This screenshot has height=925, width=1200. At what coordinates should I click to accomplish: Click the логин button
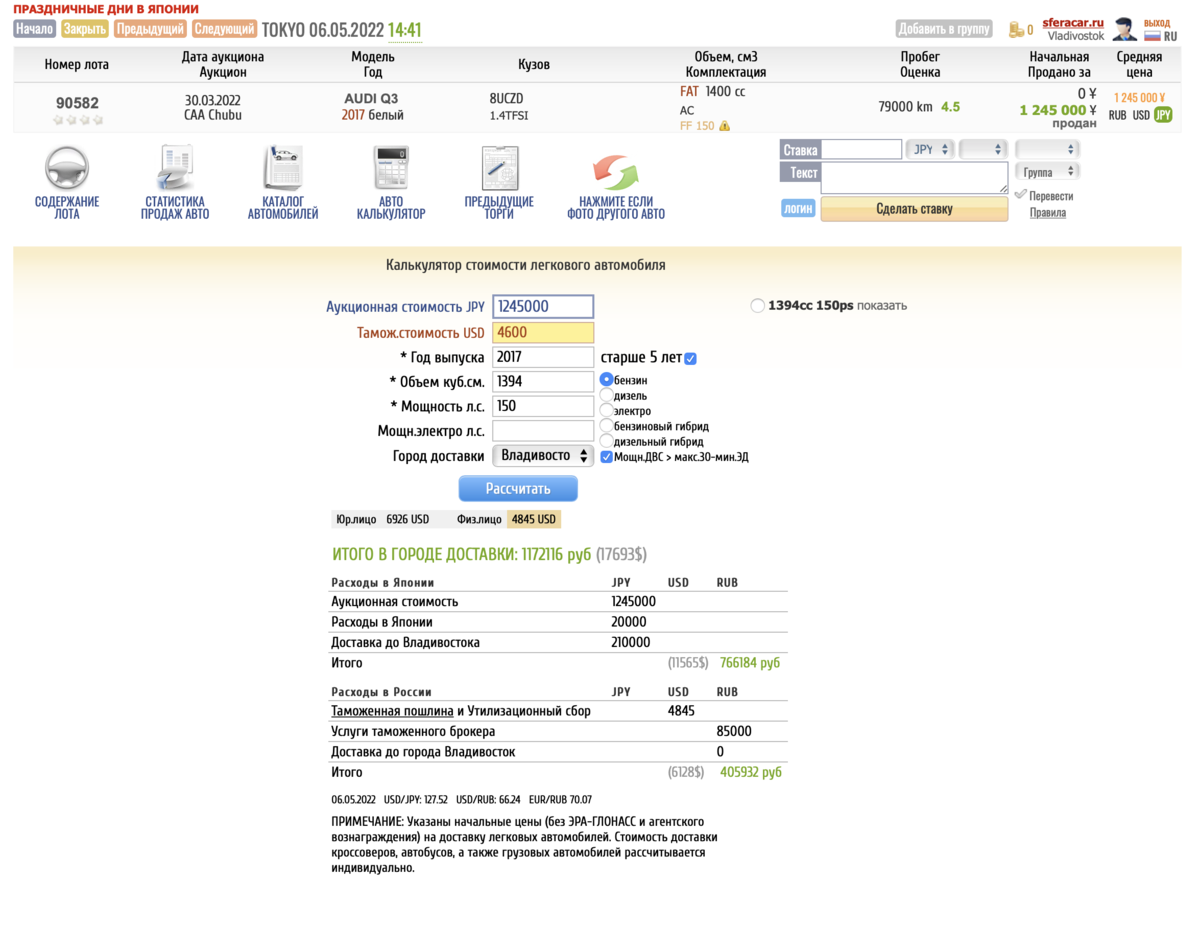798,209
